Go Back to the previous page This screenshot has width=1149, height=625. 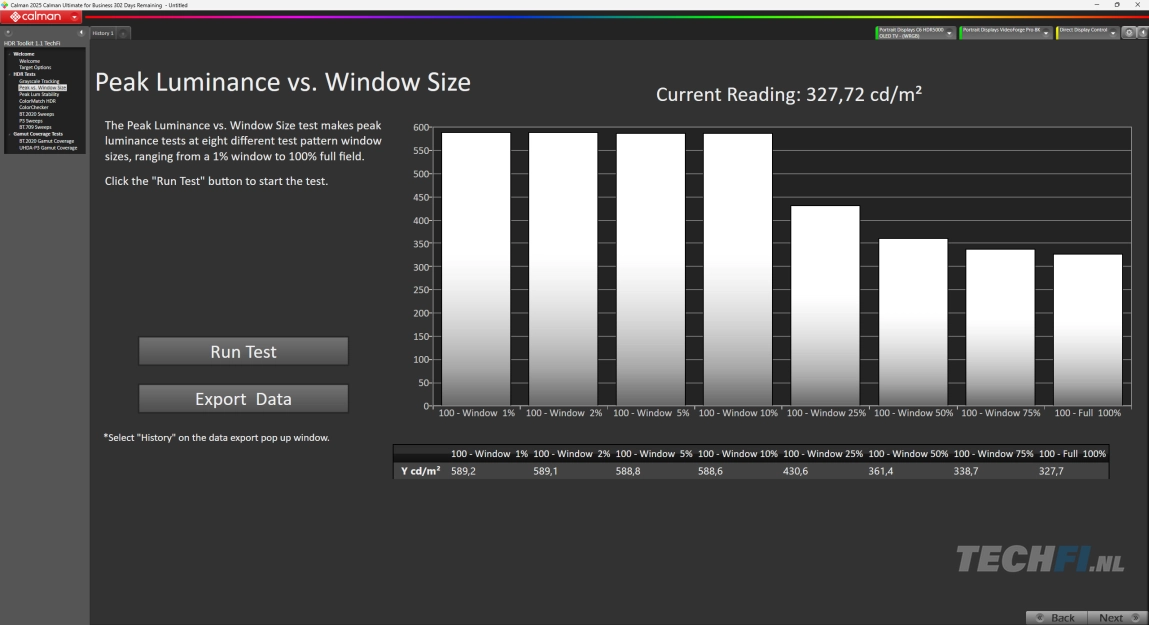(1055, 617)
